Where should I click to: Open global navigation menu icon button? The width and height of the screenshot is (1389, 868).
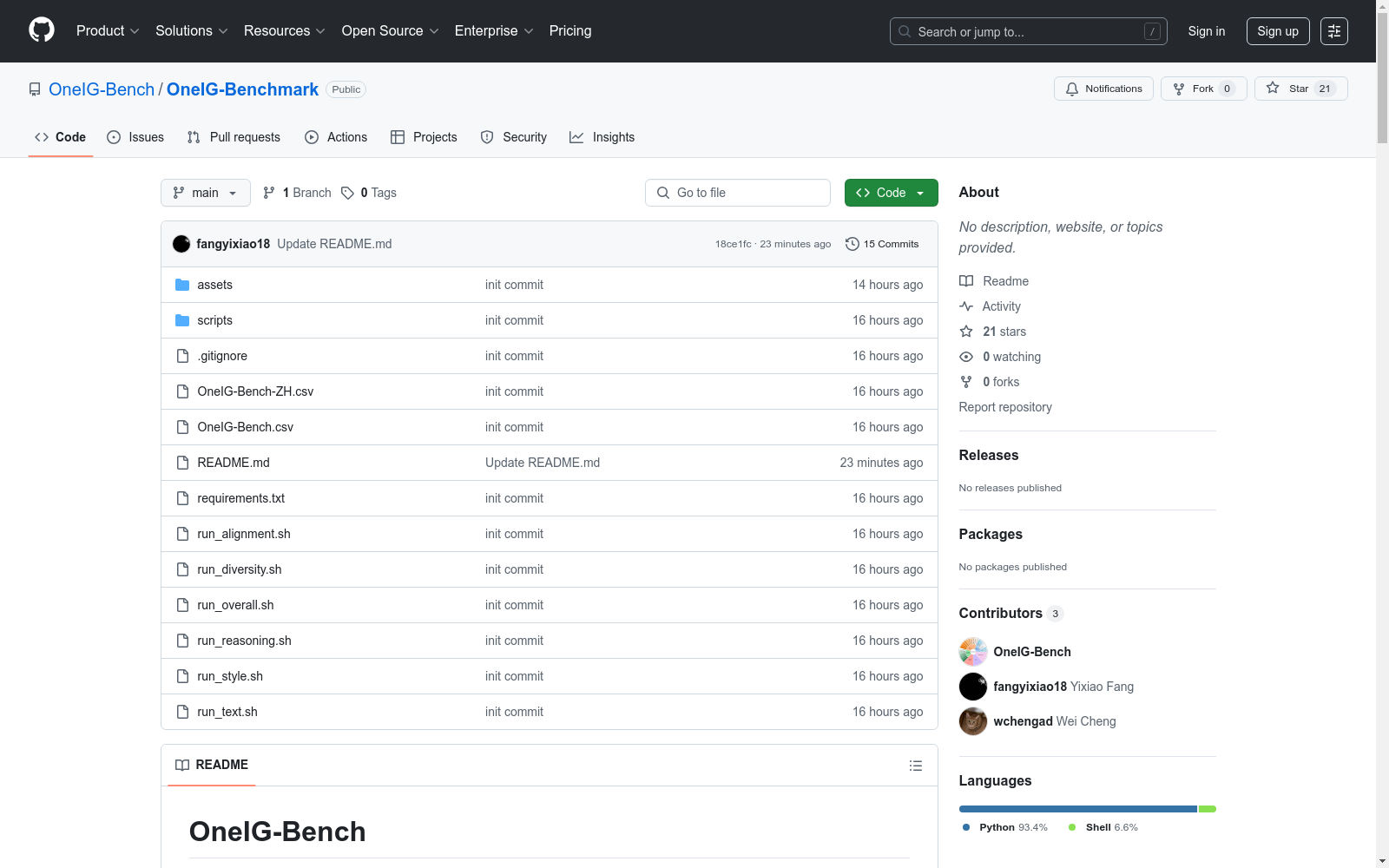[x=1333, y=31]
